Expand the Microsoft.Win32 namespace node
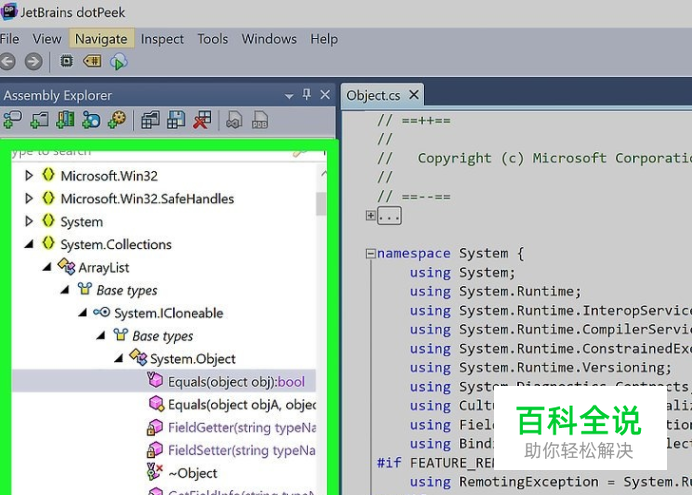This screenshot has height=495, width=692. click(29, 176)
